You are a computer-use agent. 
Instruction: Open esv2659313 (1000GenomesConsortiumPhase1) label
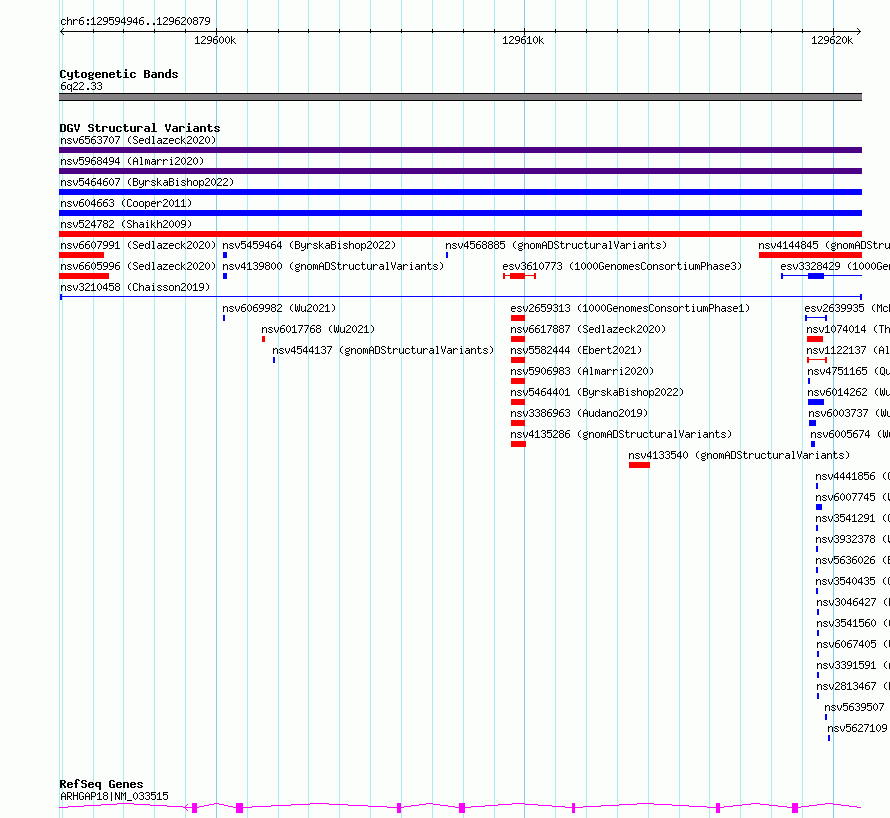click(x=630, y=308)
